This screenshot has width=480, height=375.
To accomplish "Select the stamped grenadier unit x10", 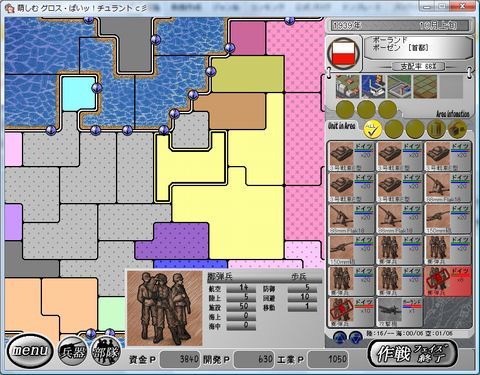I will click(351, 312).
